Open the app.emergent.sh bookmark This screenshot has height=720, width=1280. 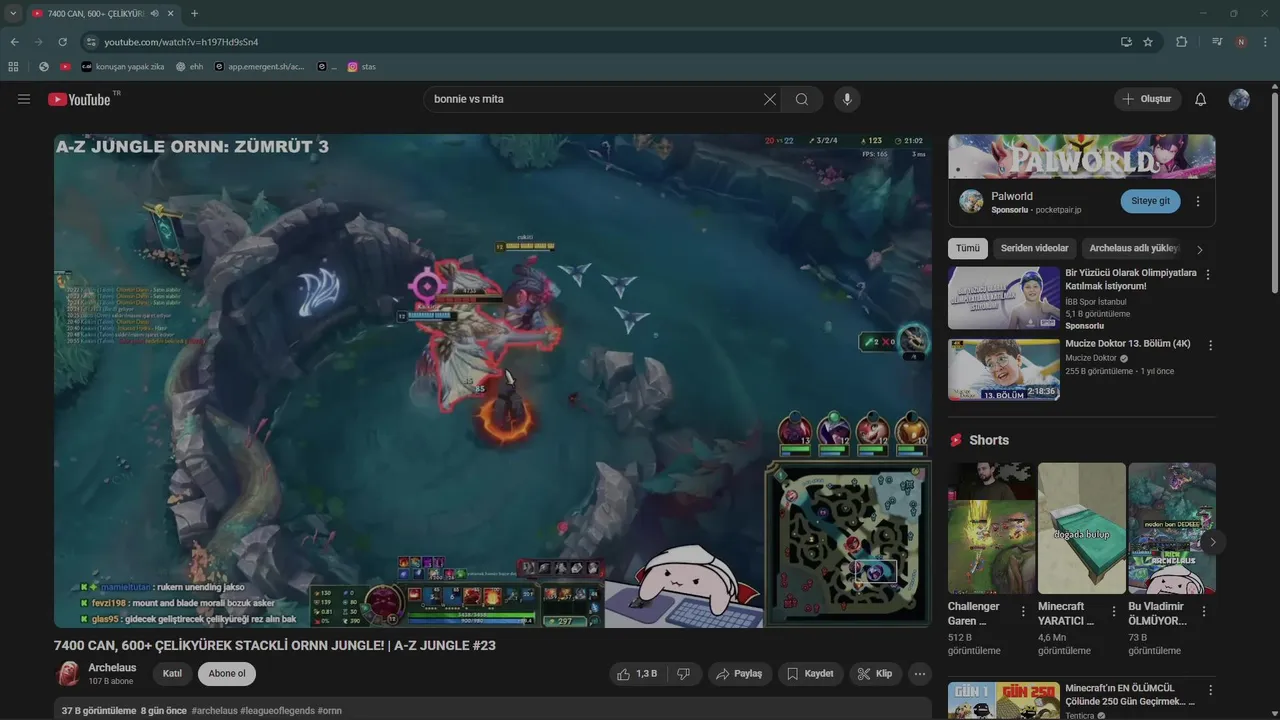pyautogui.click(x=260, y=67)
